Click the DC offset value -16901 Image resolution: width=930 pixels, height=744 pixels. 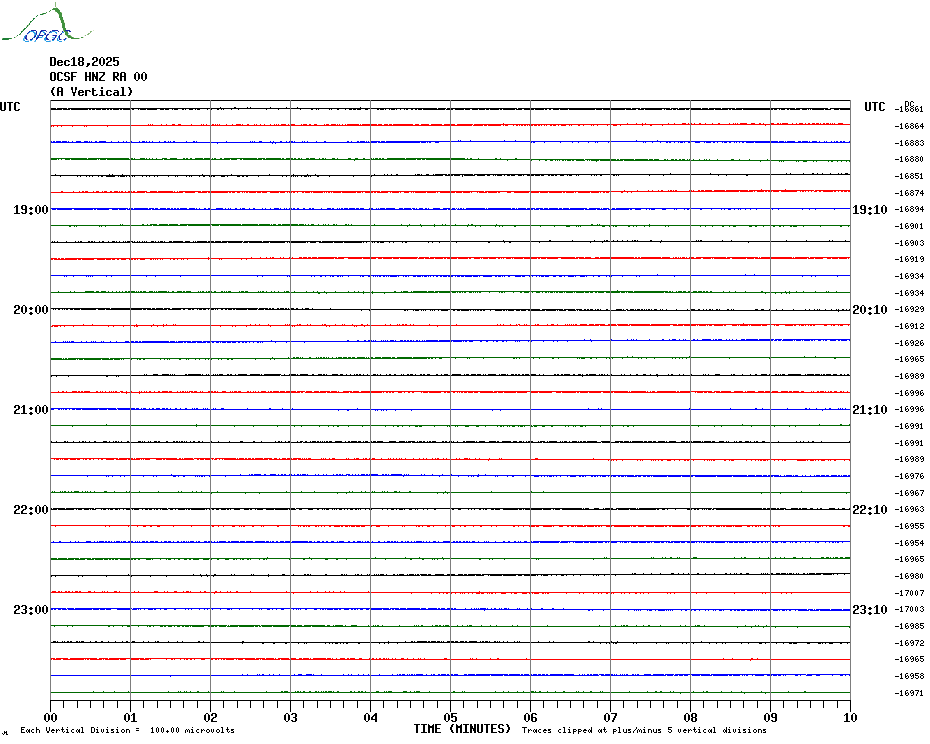click(909, 226)
